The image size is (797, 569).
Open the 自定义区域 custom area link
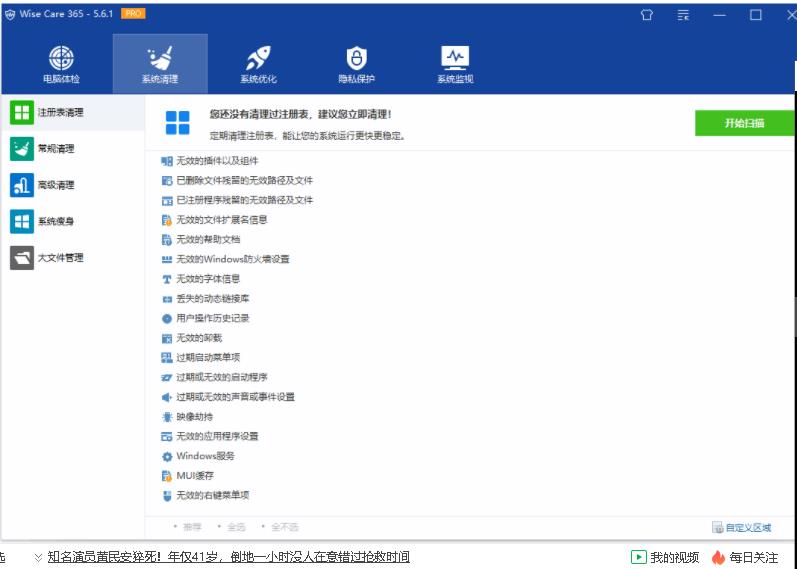tap(742, 528)
